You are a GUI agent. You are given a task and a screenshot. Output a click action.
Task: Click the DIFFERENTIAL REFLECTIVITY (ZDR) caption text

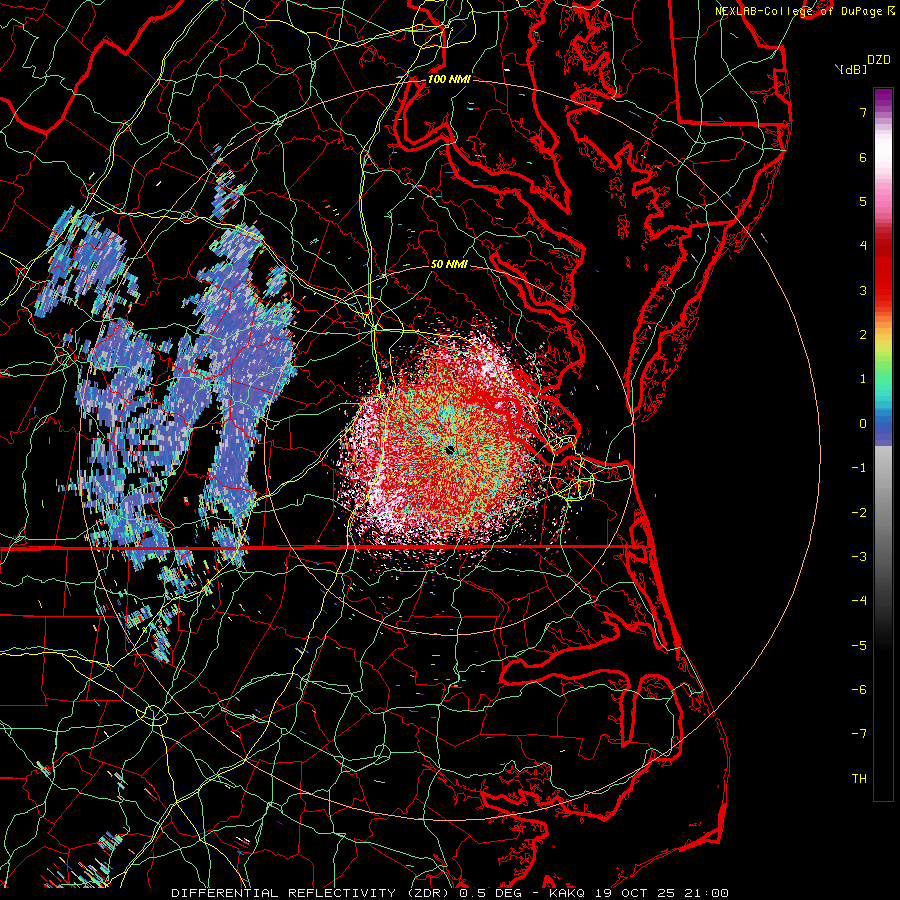[x=312, y=893]
